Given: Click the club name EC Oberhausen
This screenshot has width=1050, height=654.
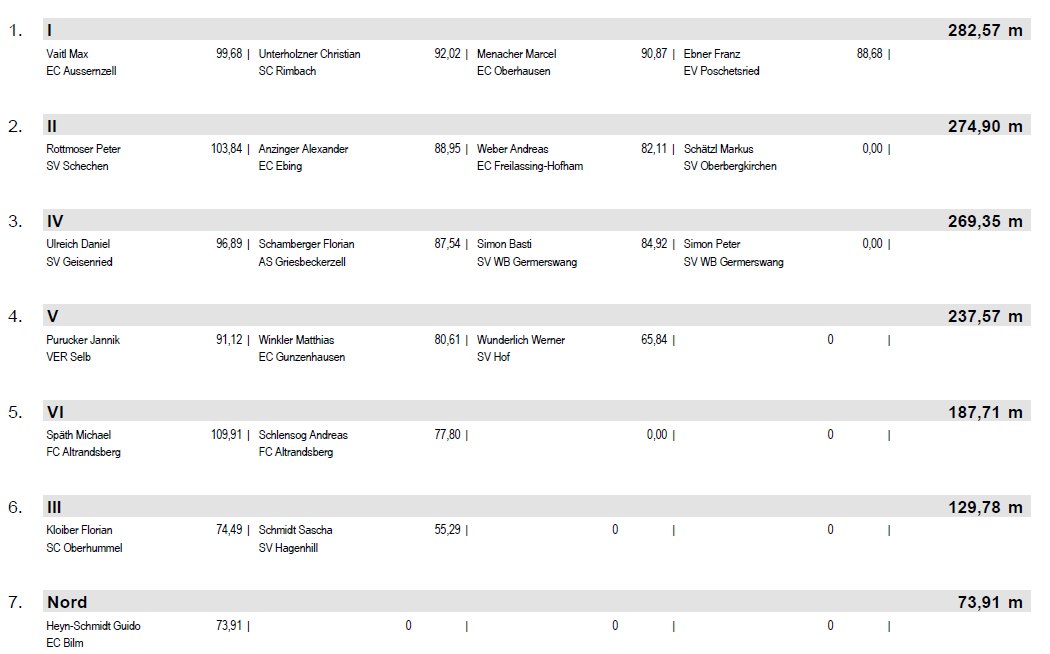Looking at the screenshot, I should [514, 71].
